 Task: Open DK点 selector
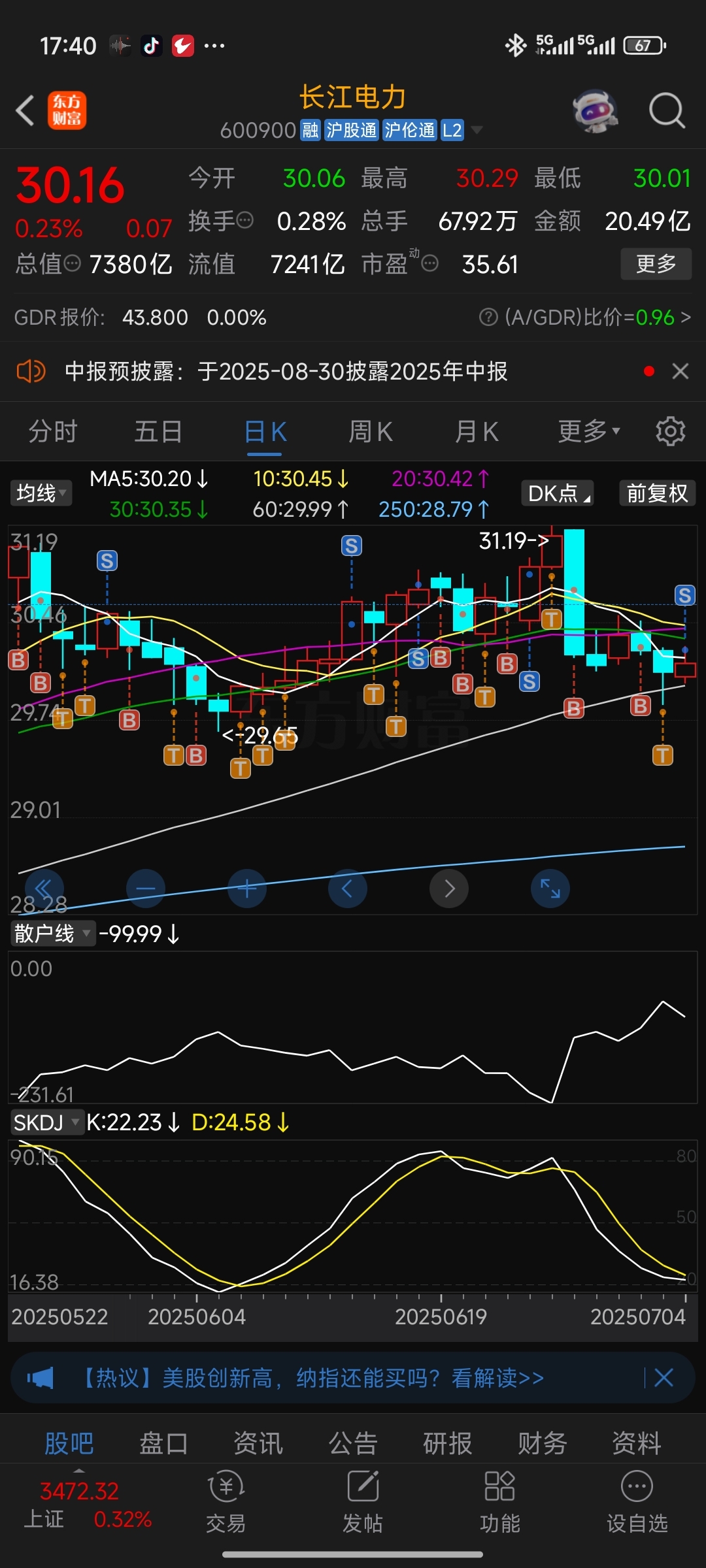558,493
